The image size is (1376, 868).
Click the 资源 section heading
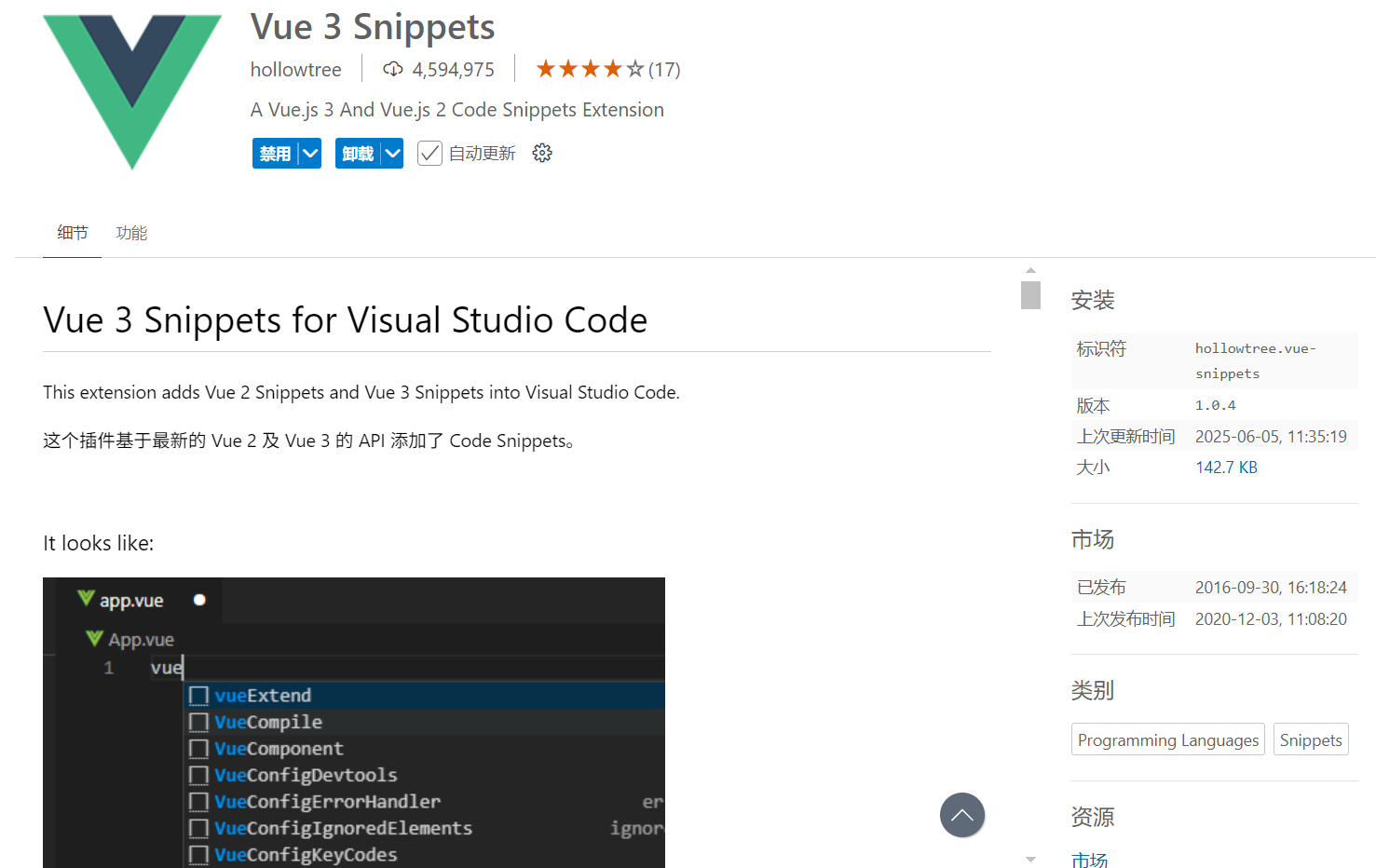click(x=1093, y=817)
